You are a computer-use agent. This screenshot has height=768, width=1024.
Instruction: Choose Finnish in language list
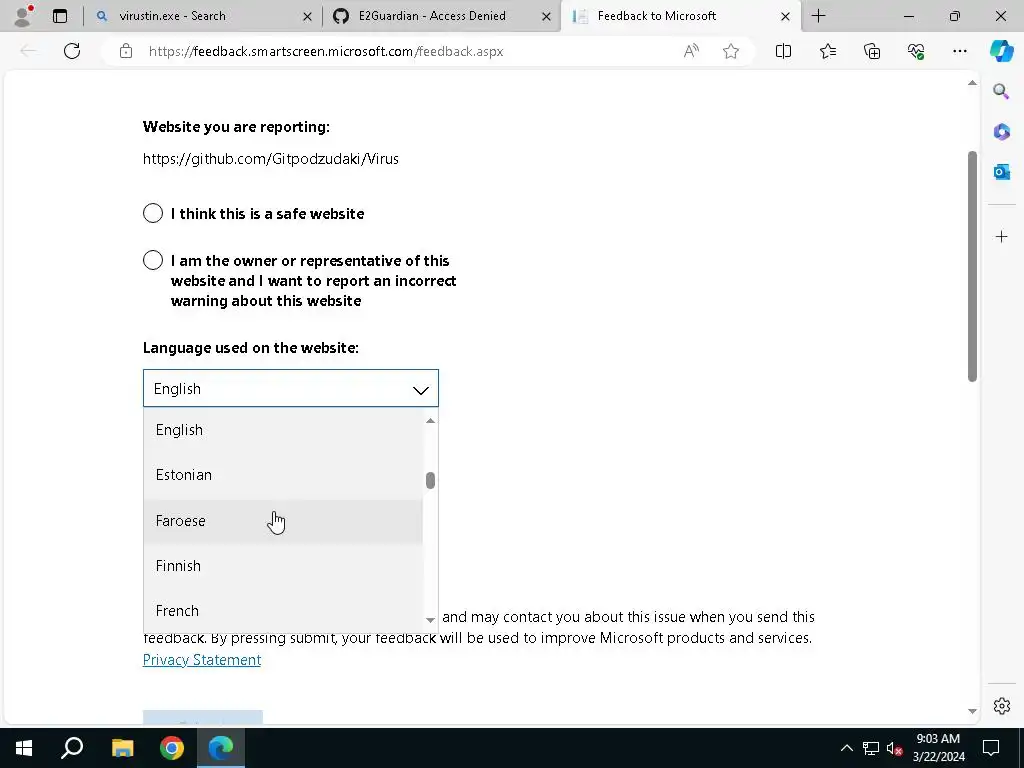[283, 566]
